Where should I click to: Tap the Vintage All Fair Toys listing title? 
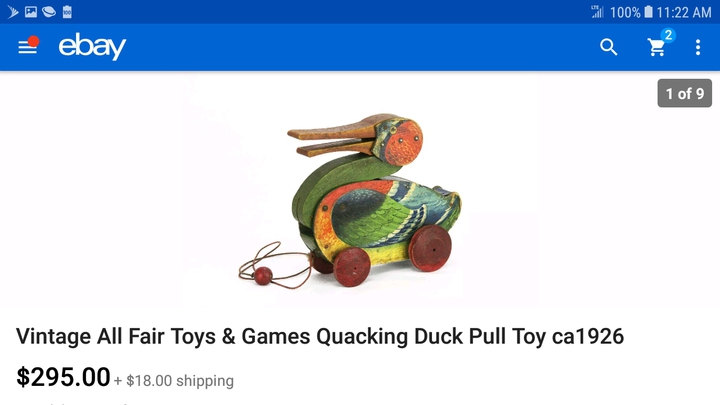[320, 336]
